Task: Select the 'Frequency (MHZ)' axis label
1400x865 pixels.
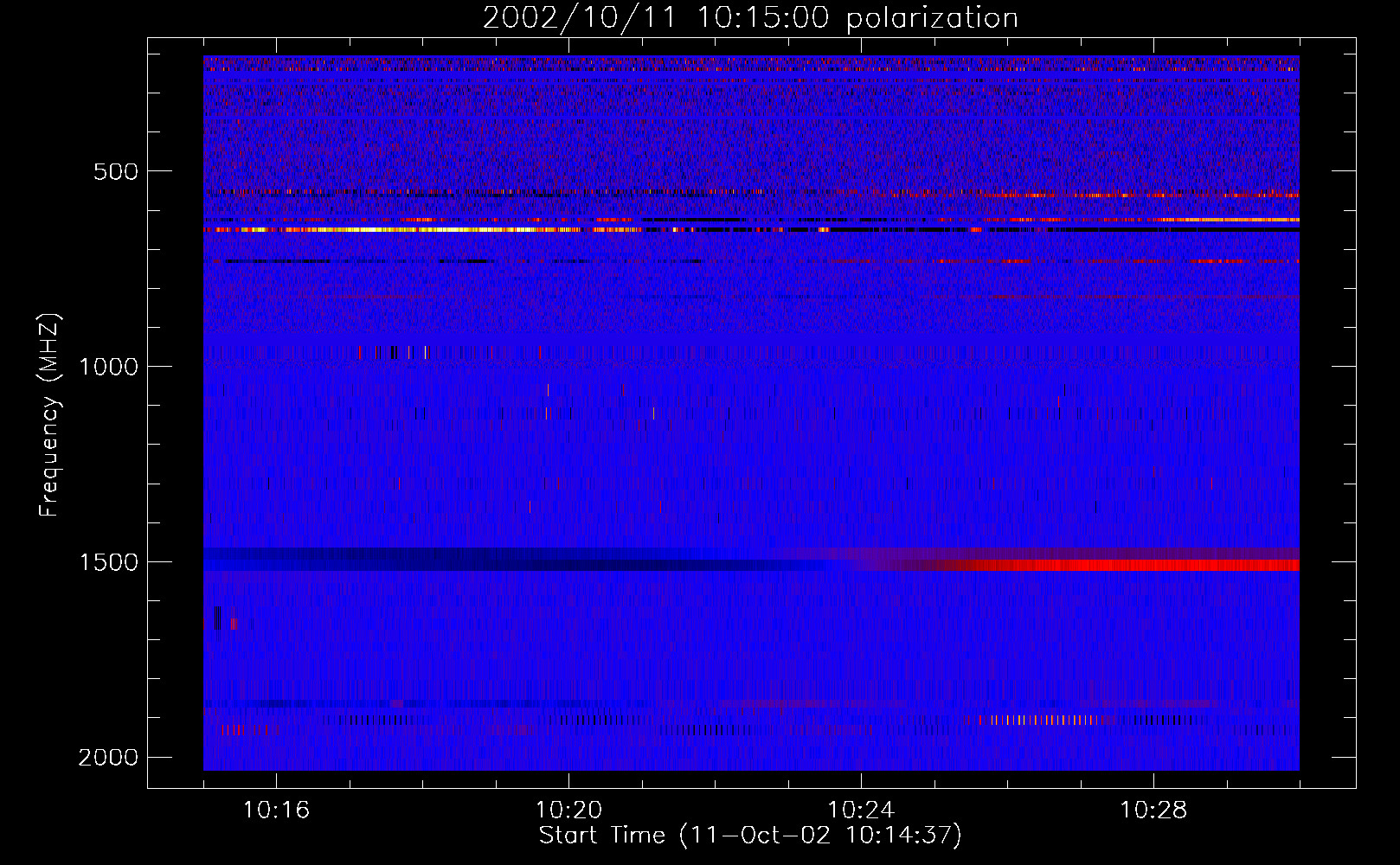Action: click(x=50, y=416)
